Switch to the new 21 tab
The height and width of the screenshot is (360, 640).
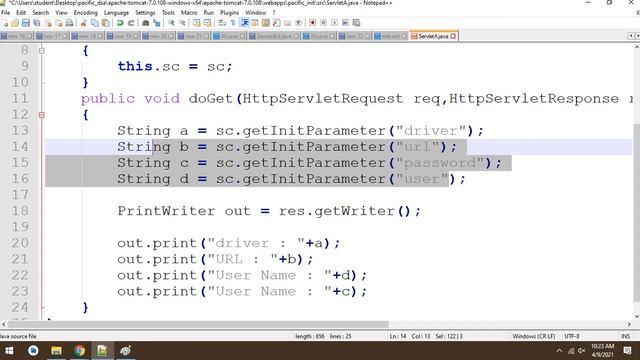click(x=193, y=36)
